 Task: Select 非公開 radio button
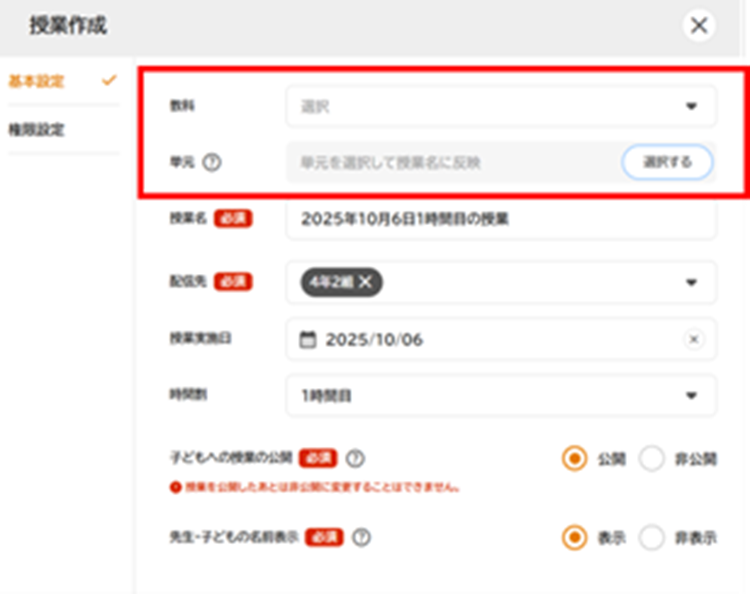click(652, 459)
